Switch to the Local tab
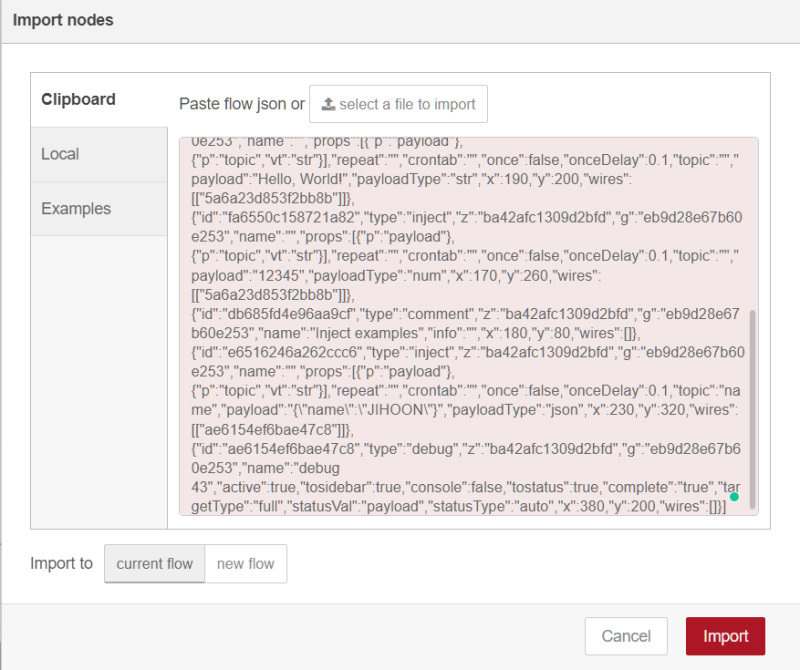The height and width of the screenshot is (670, 800). (x=99, y=154)
